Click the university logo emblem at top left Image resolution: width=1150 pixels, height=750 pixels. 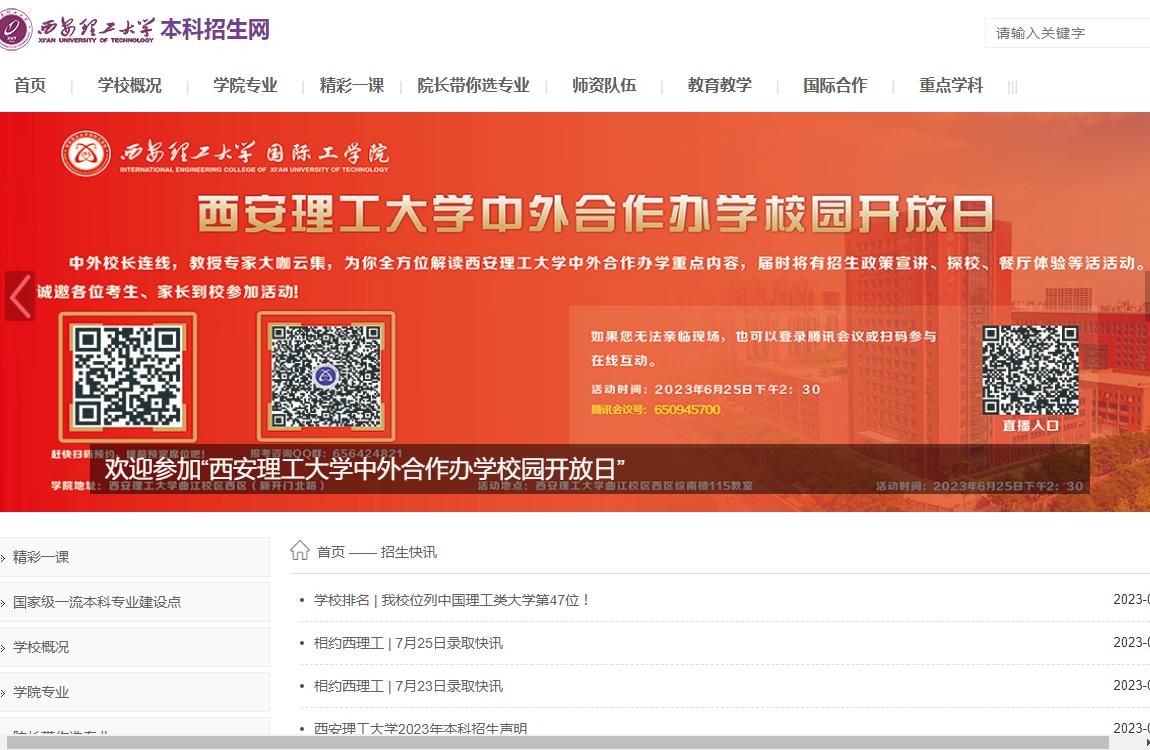[x=14, y=29]
